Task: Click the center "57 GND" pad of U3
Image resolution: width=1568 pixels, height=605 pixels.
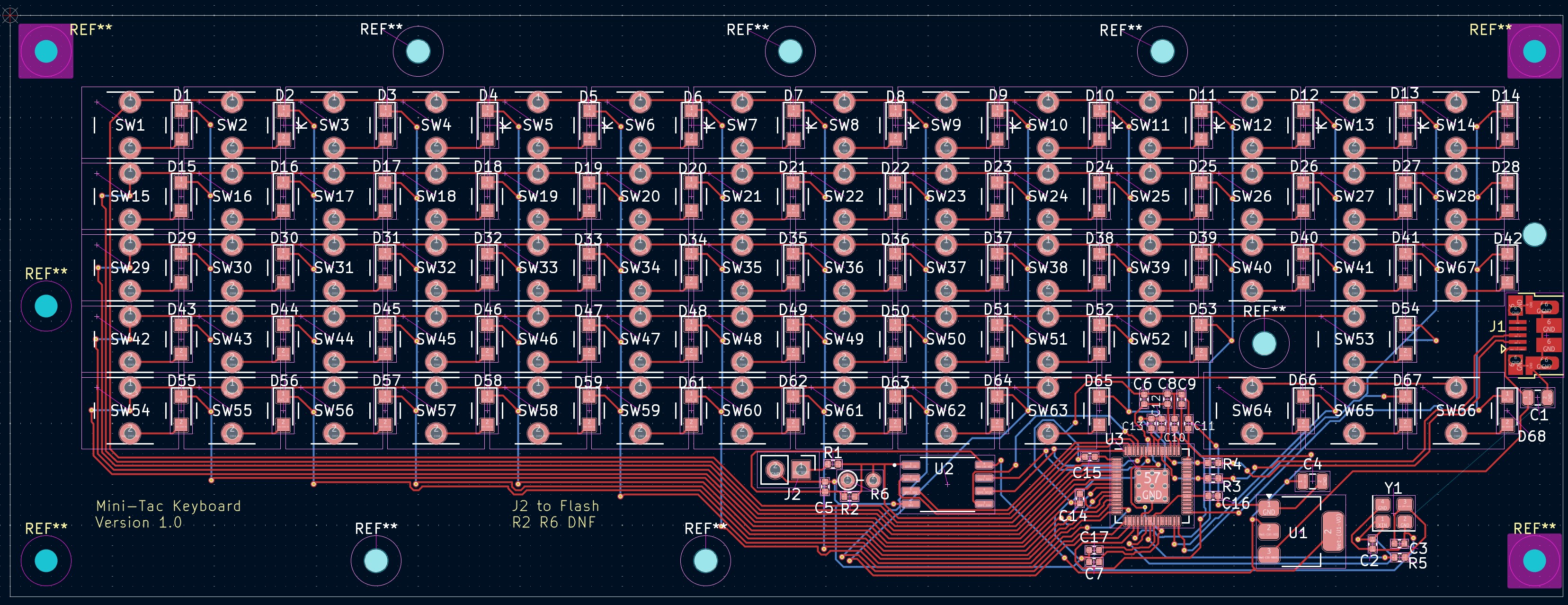Action: (1151, 486)
